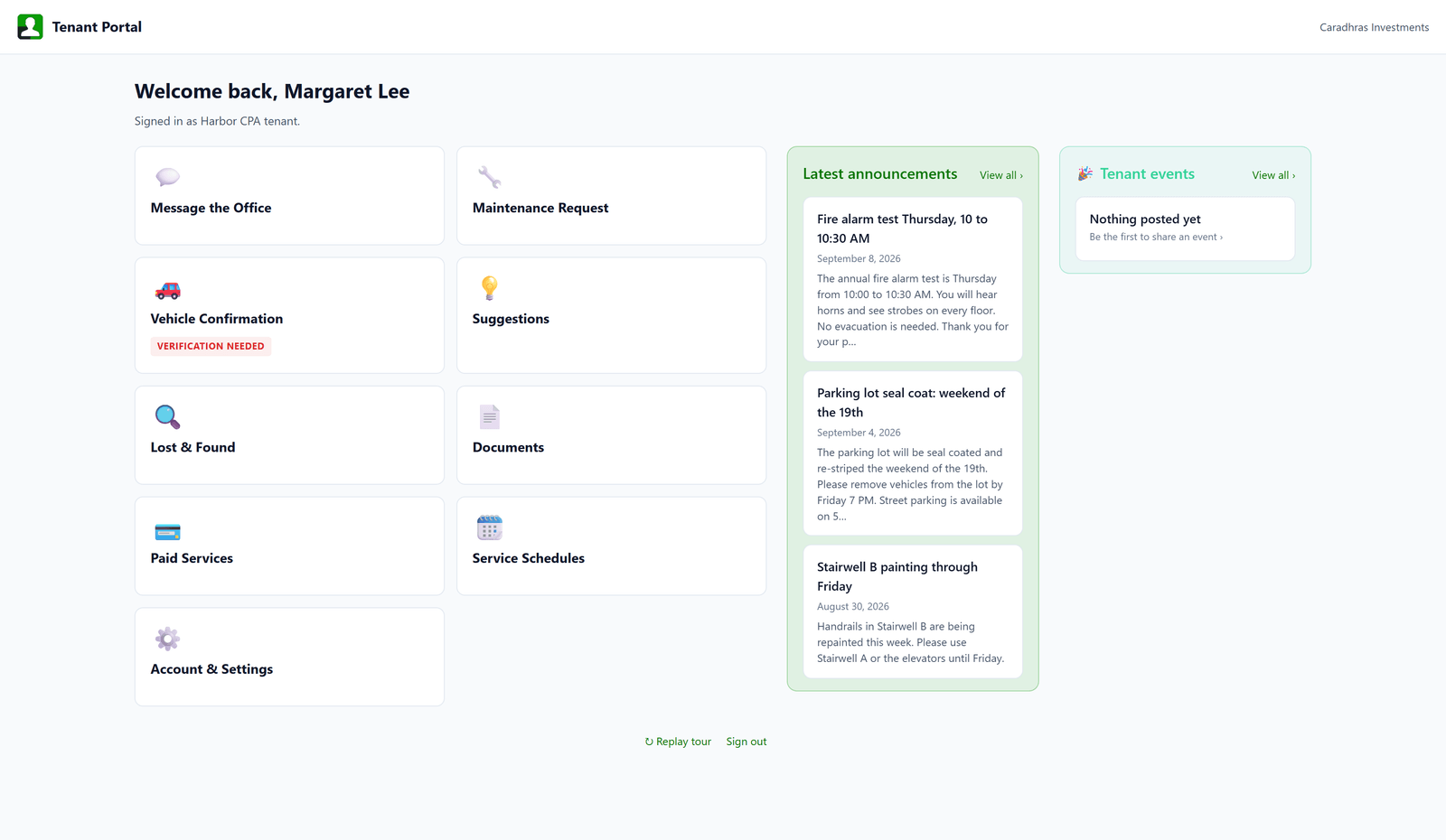Click the Documents page icon

489,416
